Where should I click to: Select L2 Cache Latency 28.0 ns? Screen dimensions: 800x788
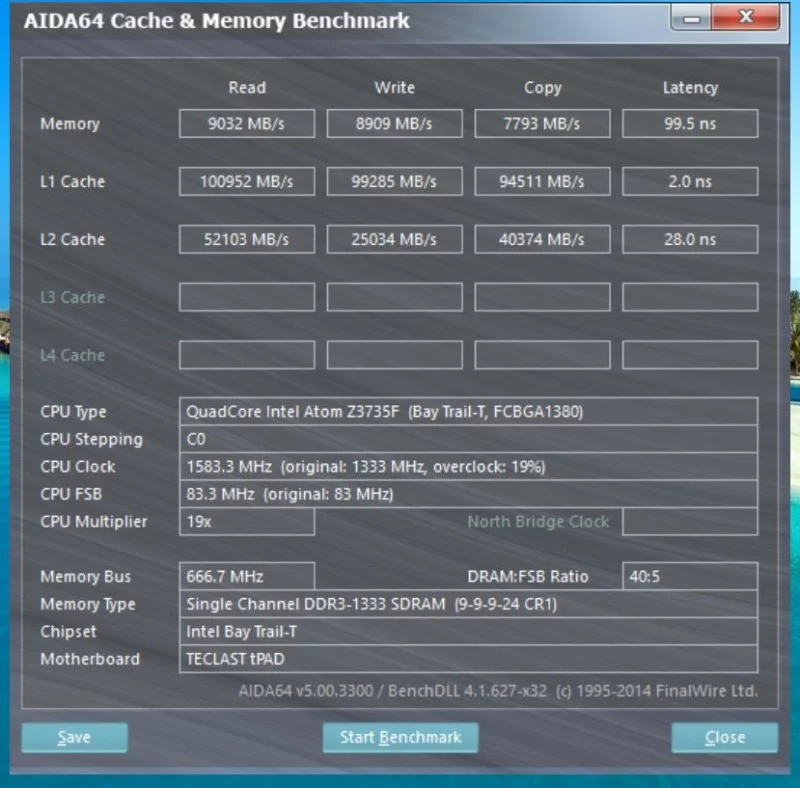click(690, 239)
